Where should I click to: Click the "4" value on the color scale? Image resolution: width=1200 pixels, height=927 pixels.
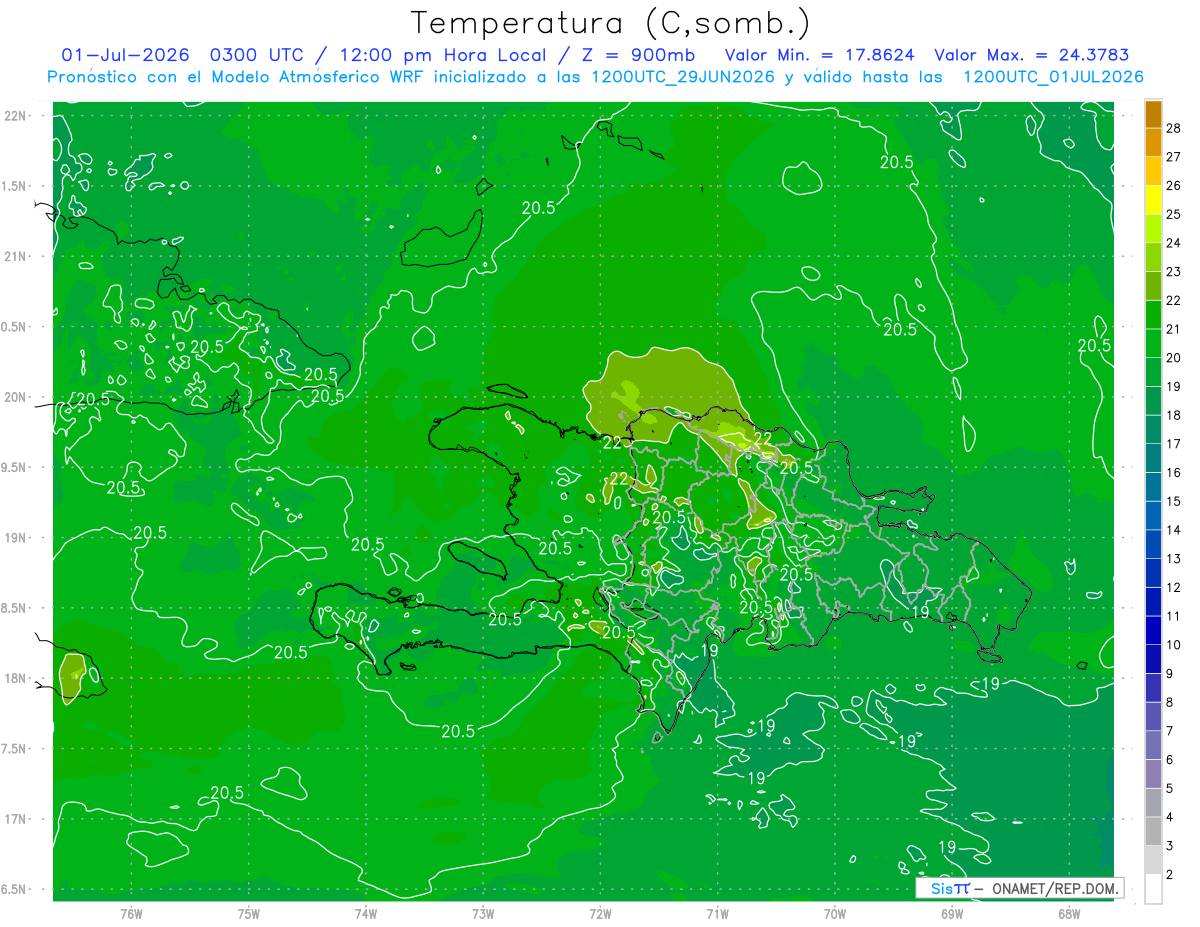1171,817
